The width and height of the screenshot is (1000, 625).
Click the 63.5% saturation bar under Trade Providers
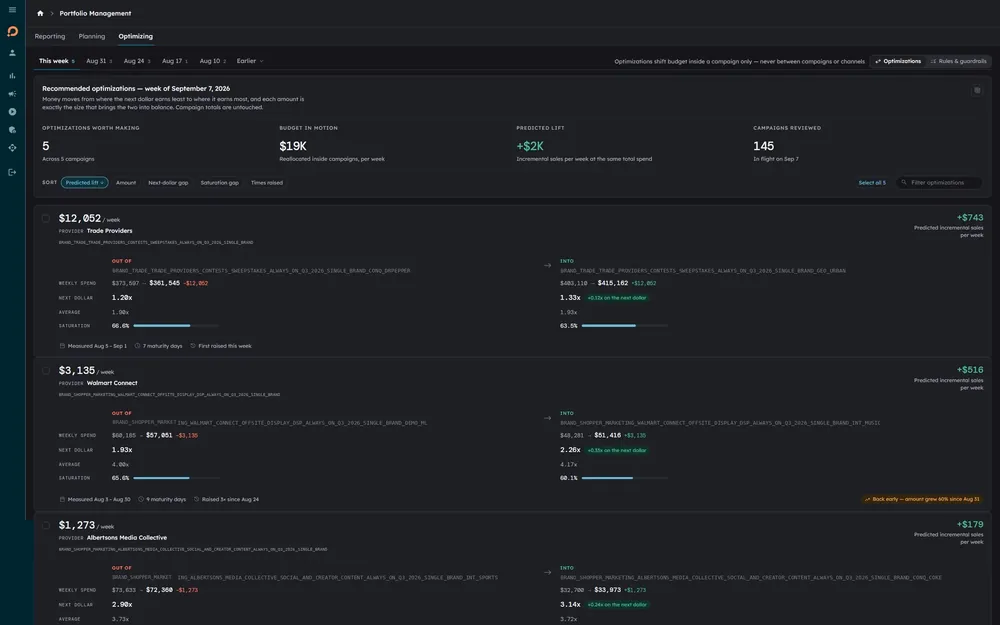pyautogui.click(x=625, y=326)
